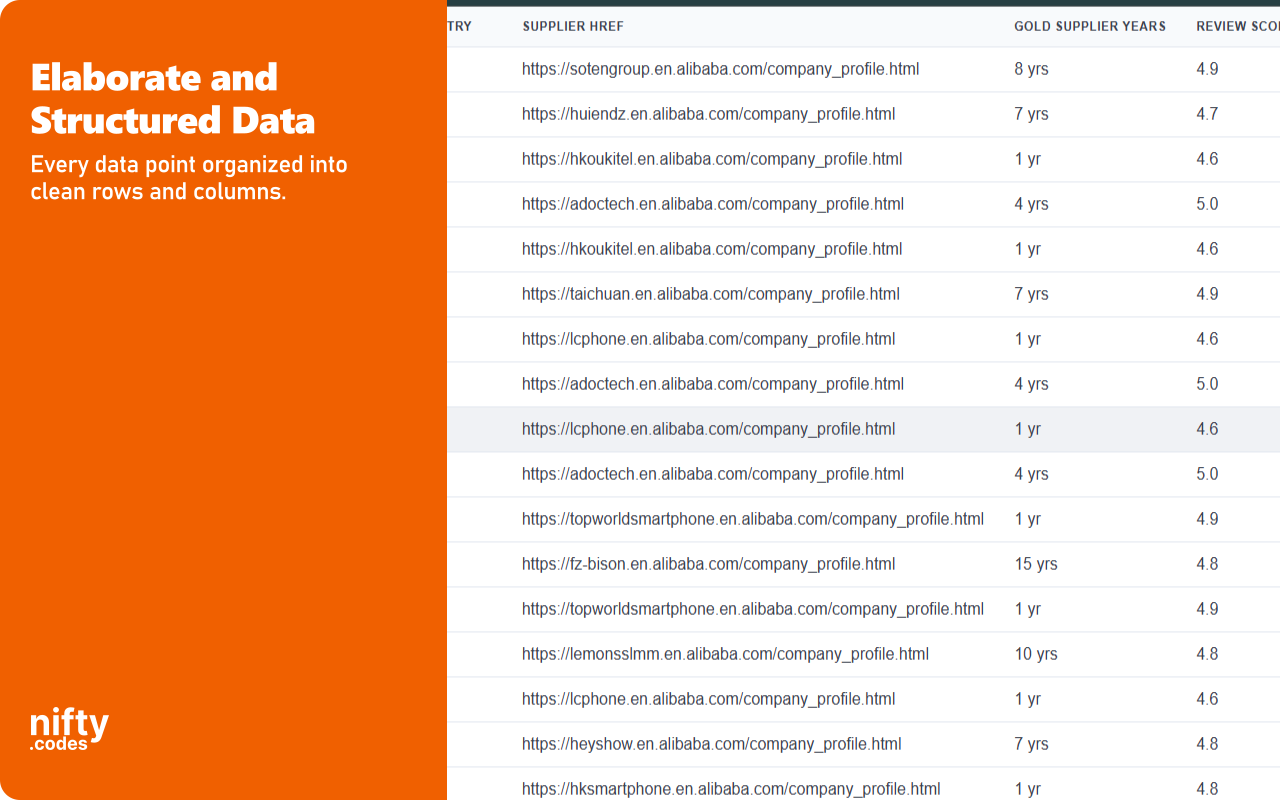1280x800 pixels.
Task: Click the Elaborate and Structured Data heading
Action: point(172,99)
